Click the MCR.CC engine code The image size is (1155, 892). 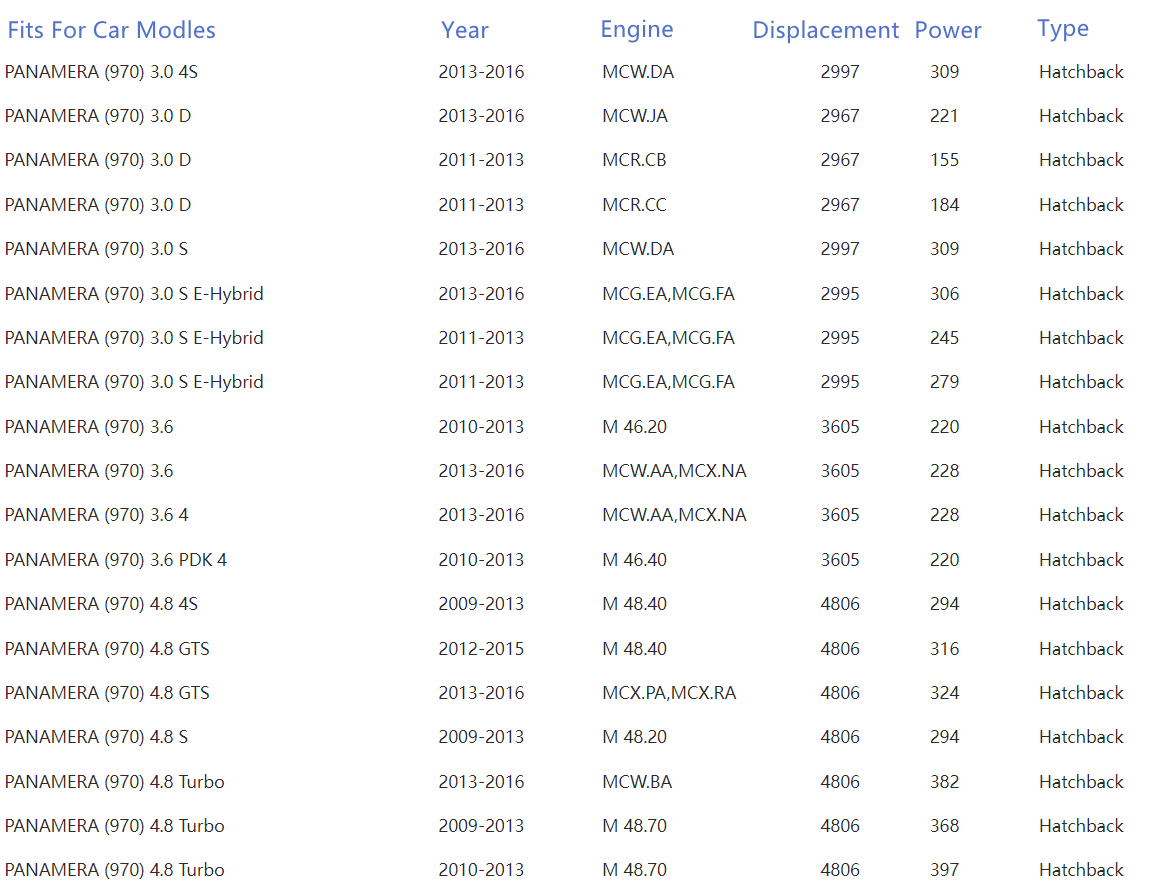pos(634,205)
